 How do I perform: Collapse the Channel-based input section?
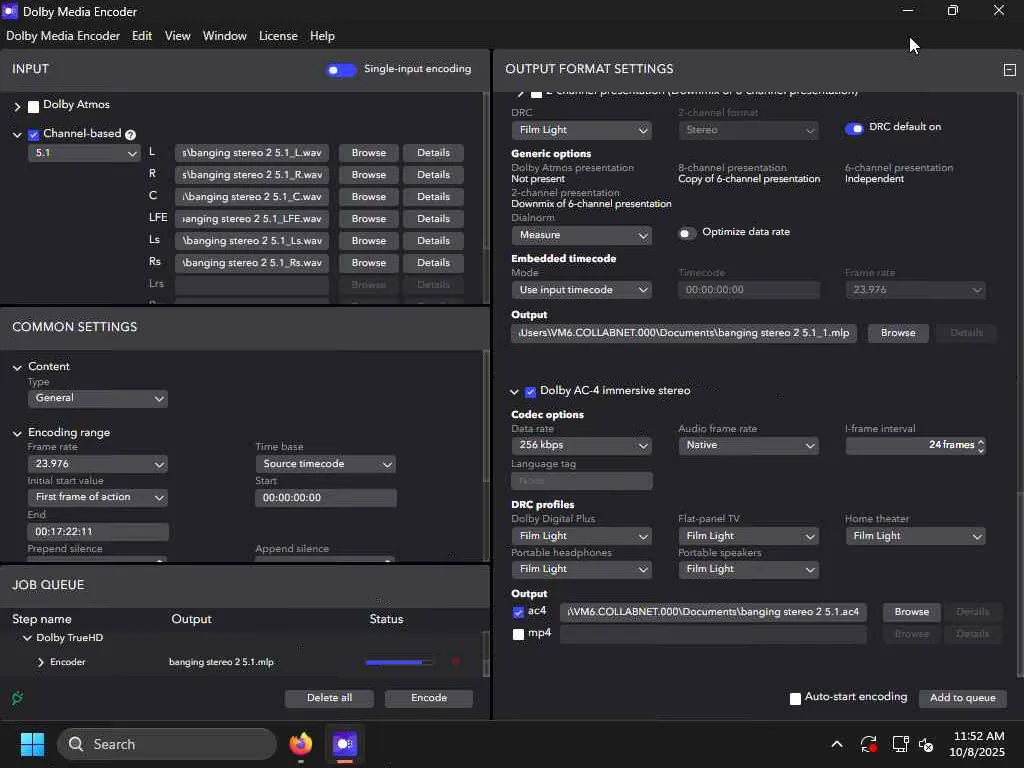pyautogui.click(x=17, y=135)
